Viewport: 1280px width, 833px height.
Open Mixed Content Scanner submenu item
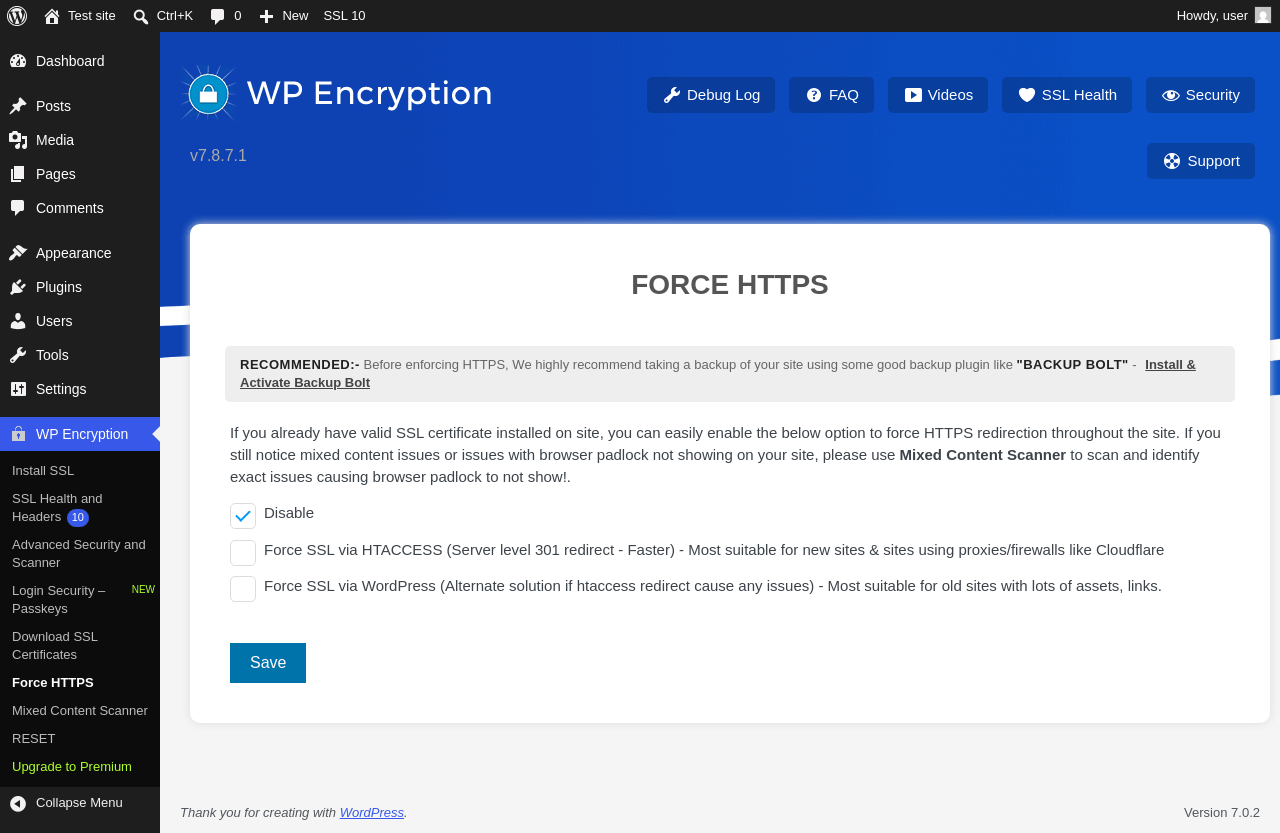tap(80, 711)
